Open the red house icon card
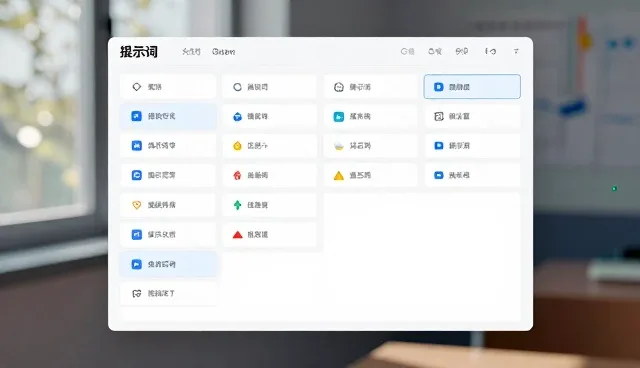Viewport: 640px width, 368px height. [269, 175]
